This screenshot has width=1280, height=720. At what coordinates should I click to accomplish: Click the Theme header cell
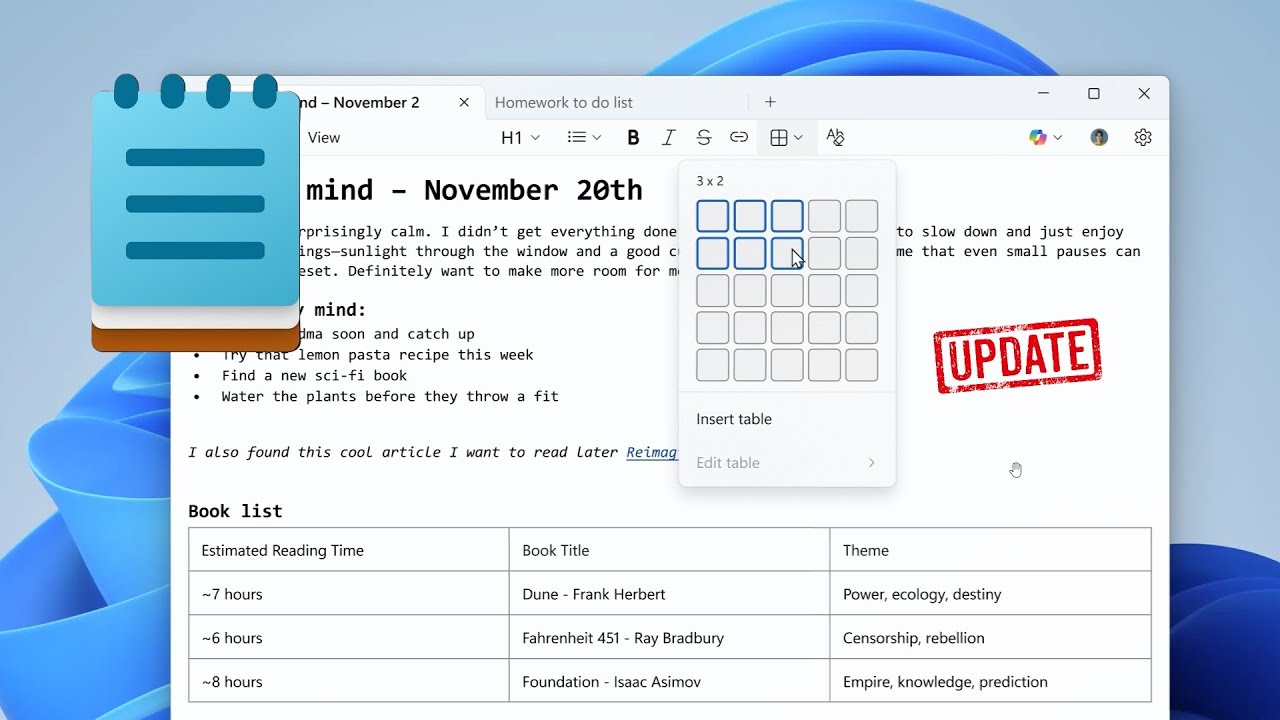coord(990,550)
